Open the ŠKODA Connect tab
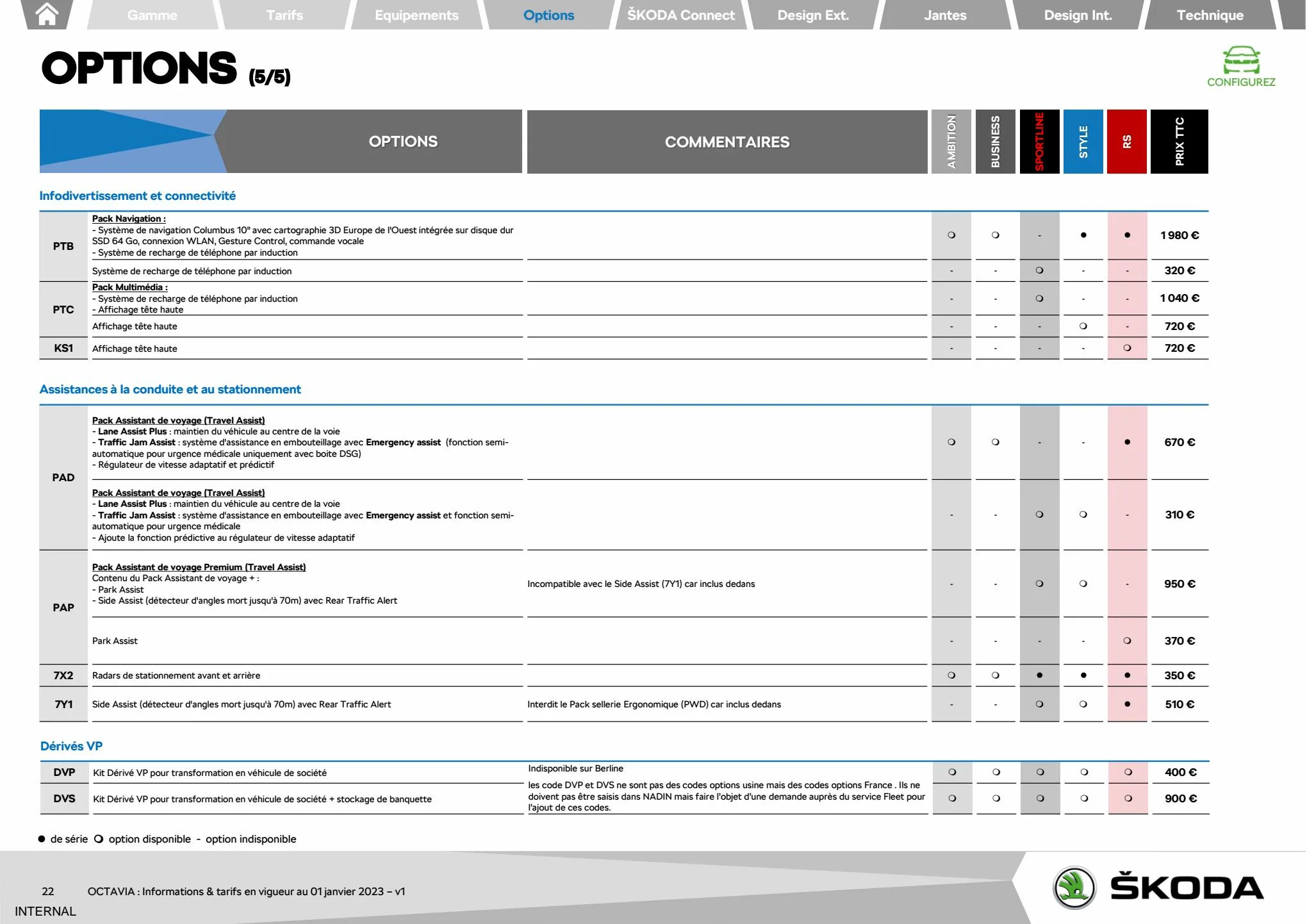 click(681, 15)
